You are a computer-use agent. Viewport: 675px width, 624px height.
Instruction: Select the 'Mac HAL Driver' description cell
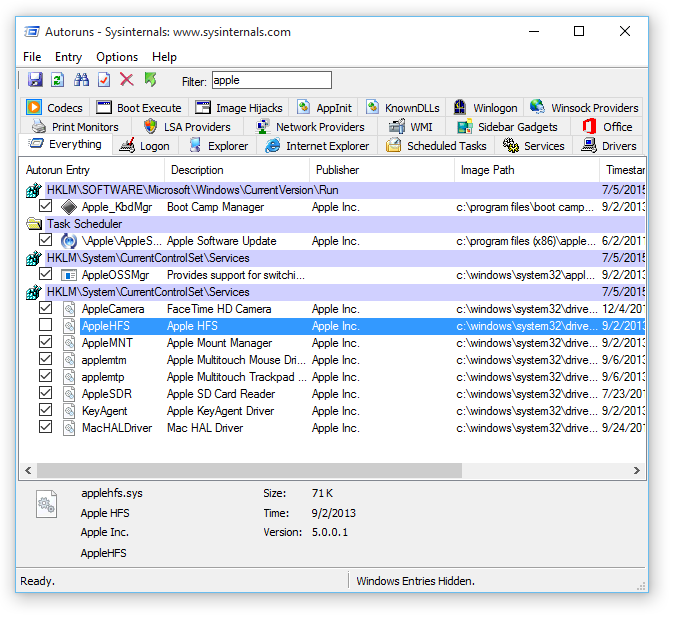(205, 428)
